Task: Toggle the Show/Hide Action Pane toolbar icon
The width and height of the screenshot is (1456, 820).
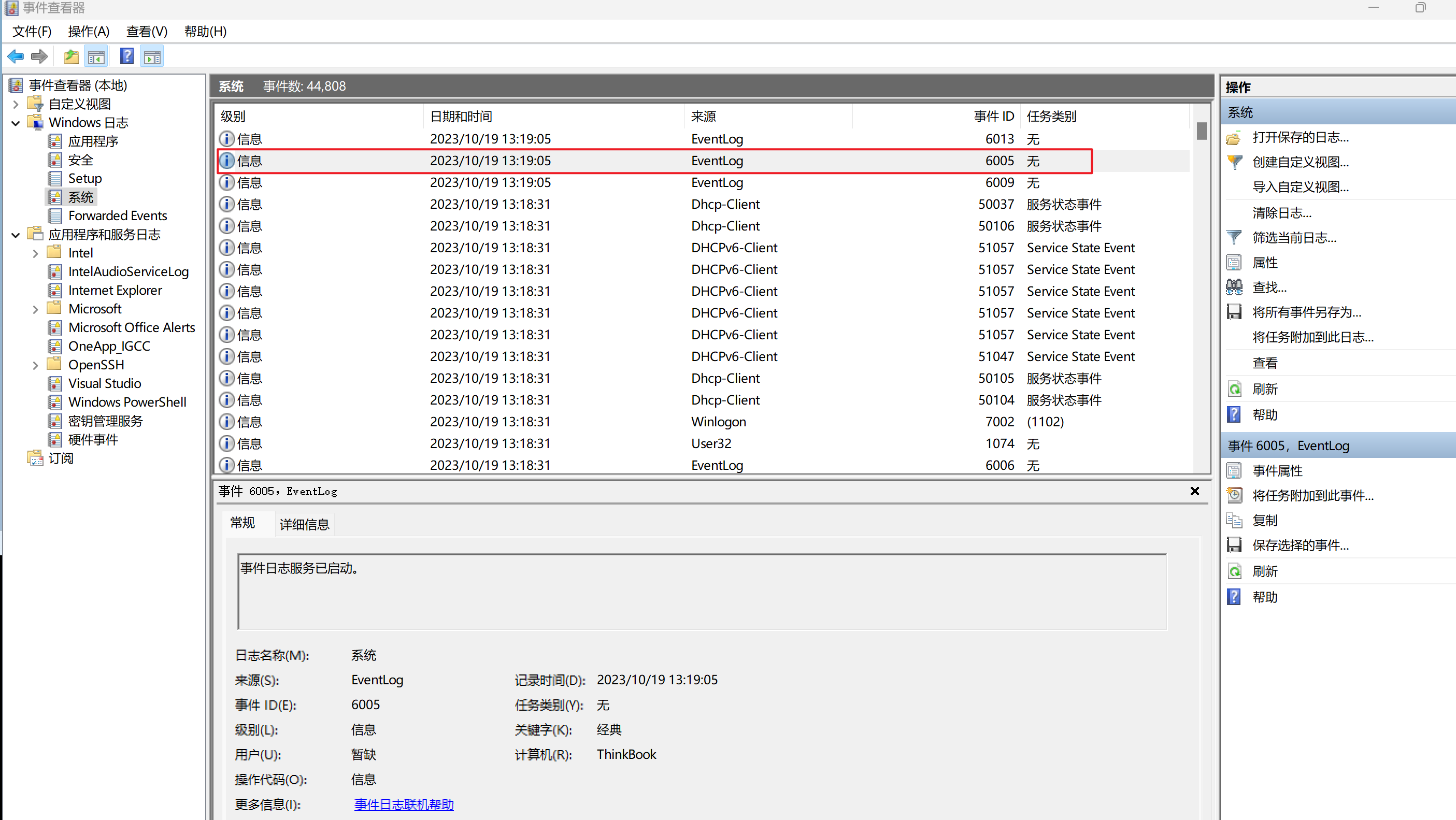Action: [x=153, y=56]
